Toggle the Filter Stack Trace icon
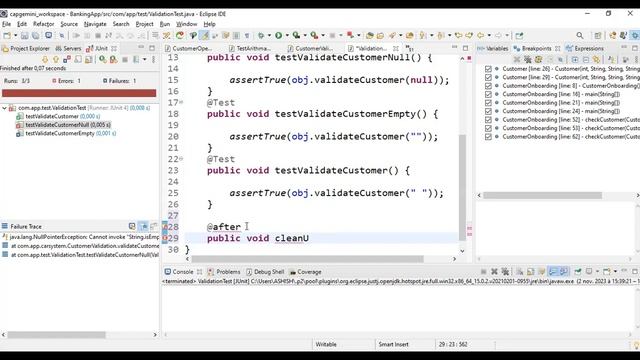 tap(143, 226)
